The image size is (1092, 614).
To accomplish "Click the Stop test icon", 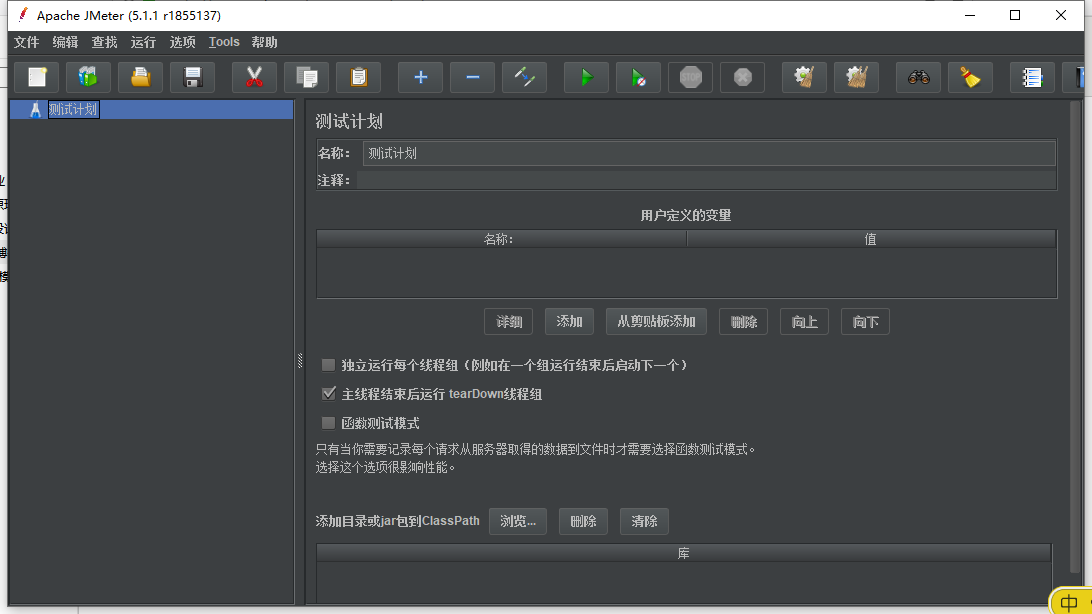I will point(690,77).
